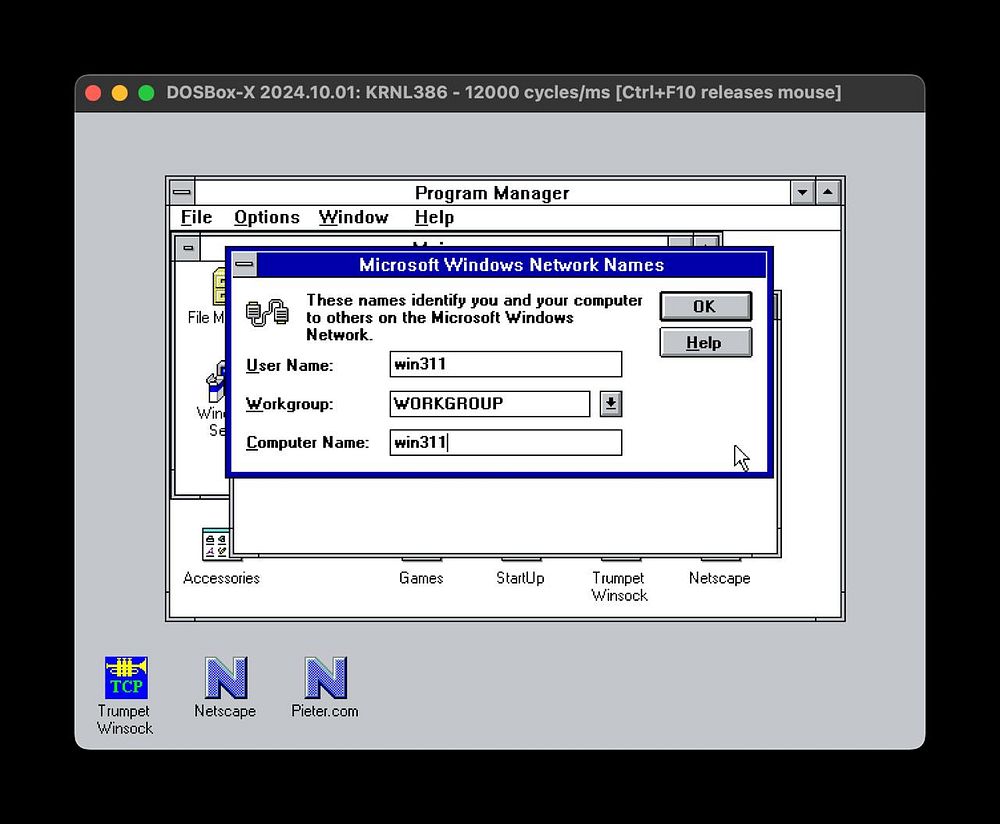Select the Netscape group label in Program Manager
This screenshot has width=1000, height=824.
coord(719,578)
